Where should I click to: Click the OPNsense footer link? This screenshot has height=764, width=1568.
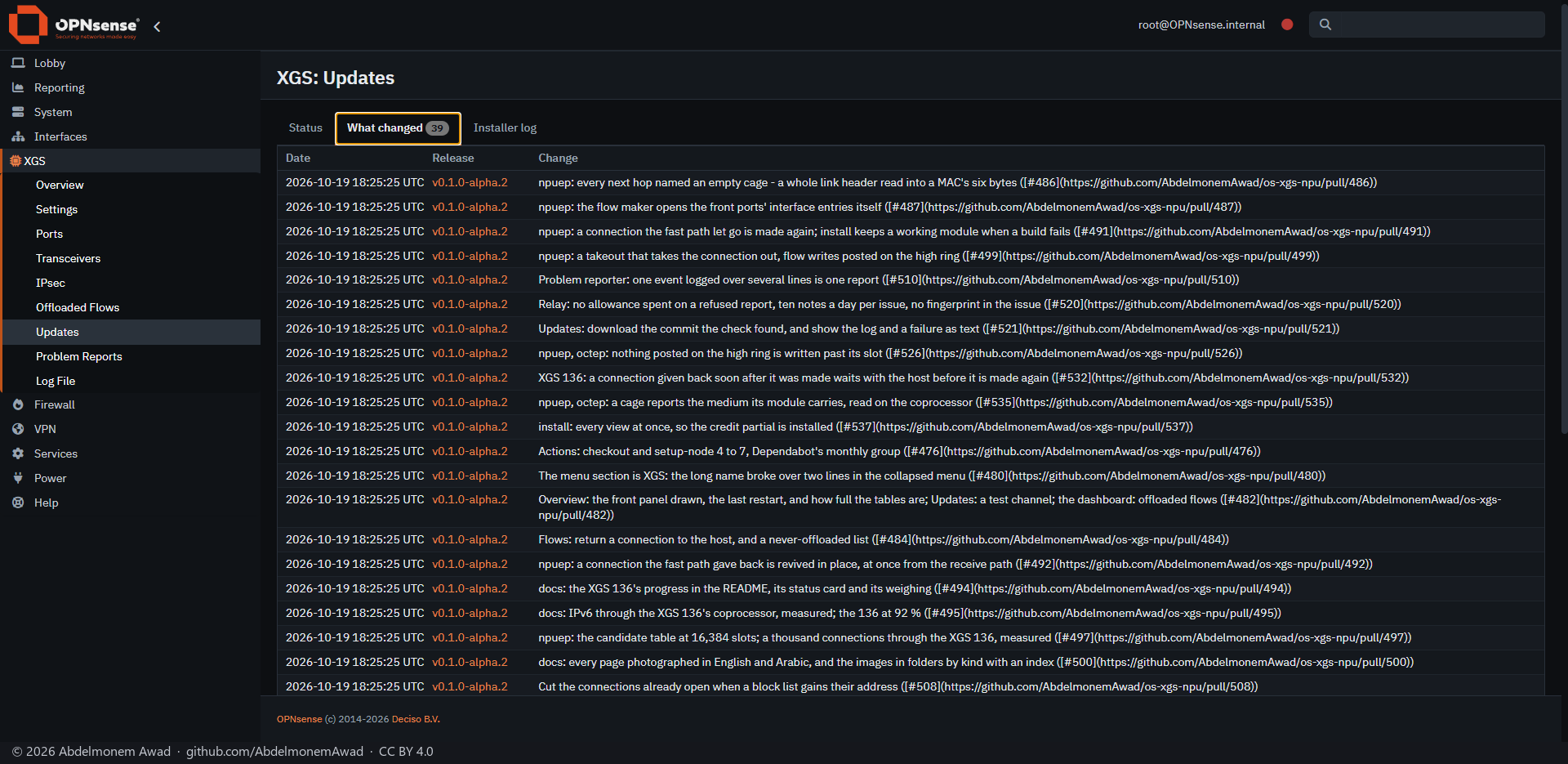(x=299, y=719)
